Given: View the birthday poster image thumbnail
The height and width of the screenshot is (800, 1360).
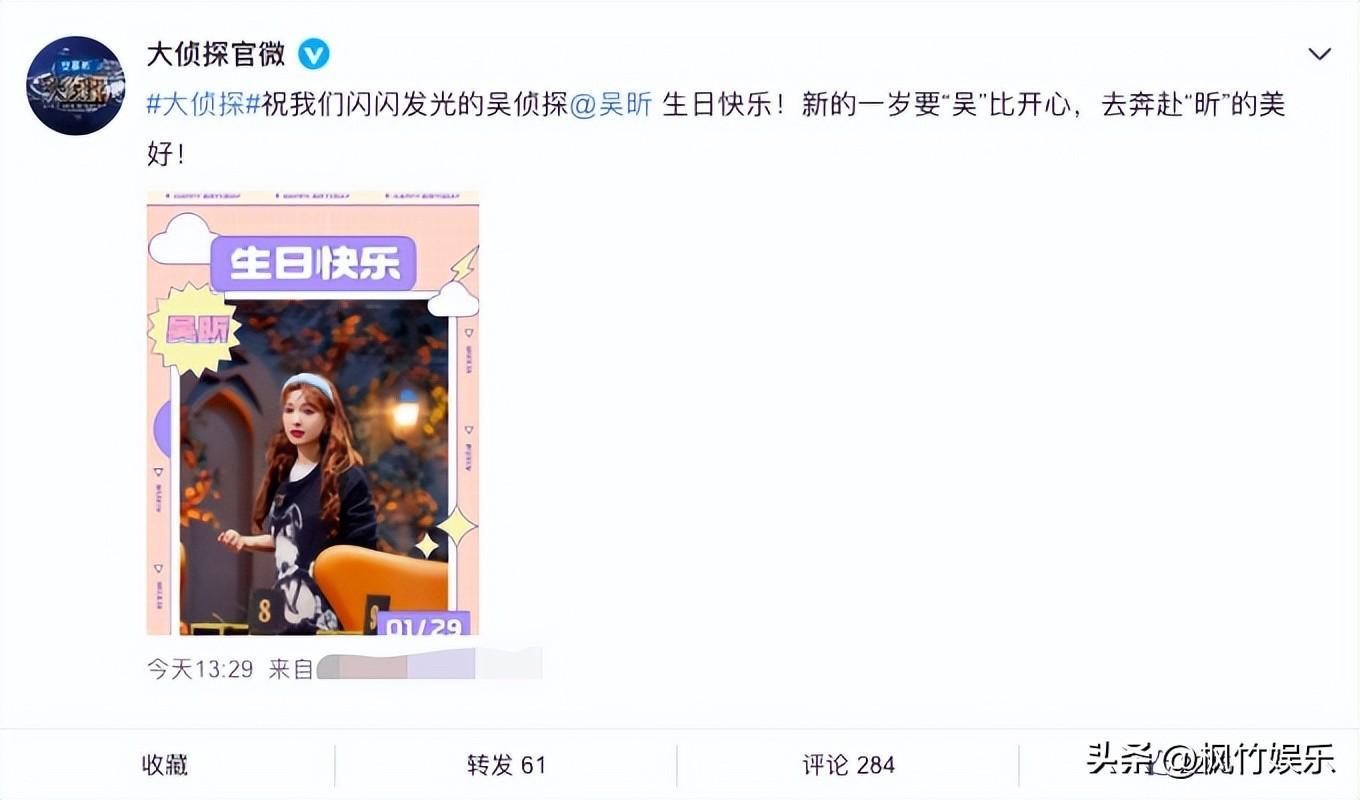Looking at the screenshot, I should click(313, 413).
